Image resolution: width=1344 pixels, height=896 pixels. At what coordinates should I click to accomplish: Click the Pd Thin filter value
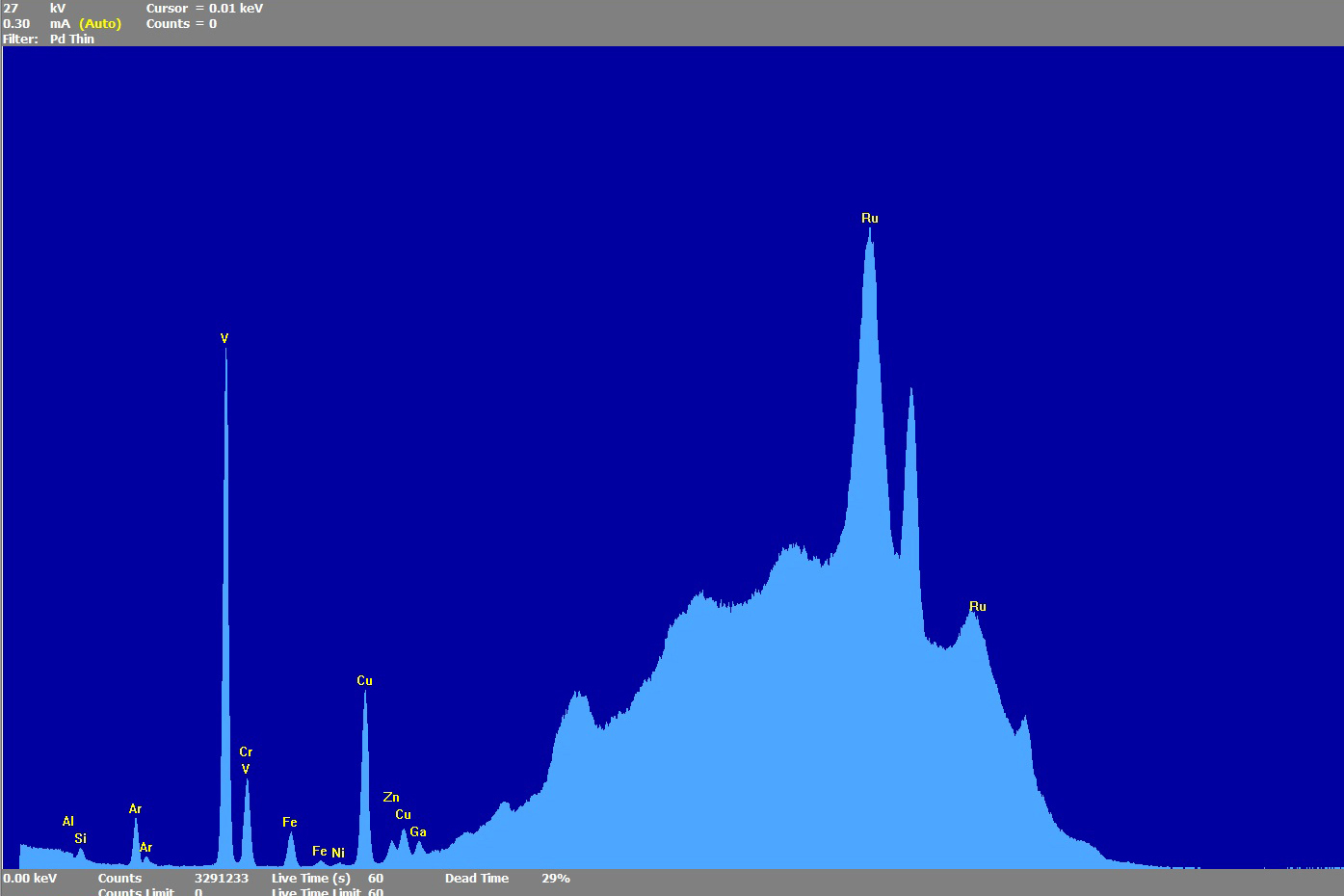72,39
